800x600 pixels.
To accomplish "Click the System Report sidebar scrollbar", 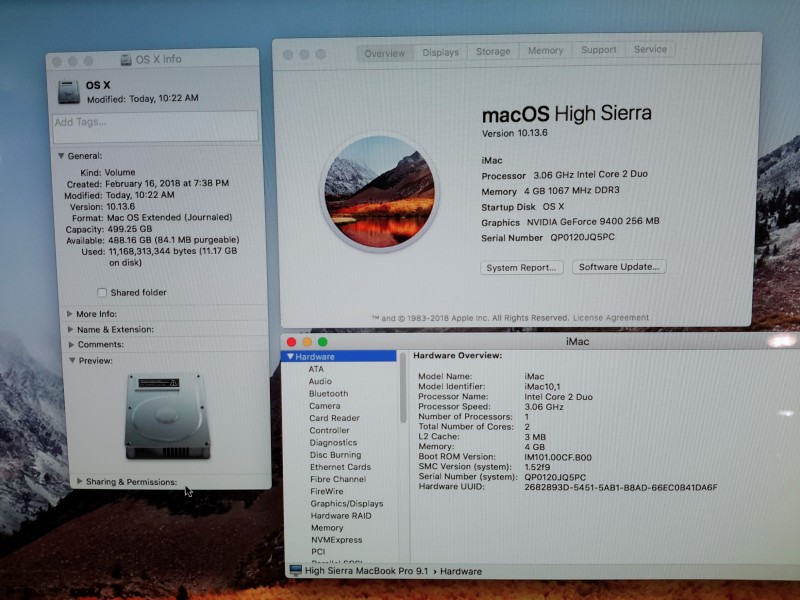I will [403, 389].
